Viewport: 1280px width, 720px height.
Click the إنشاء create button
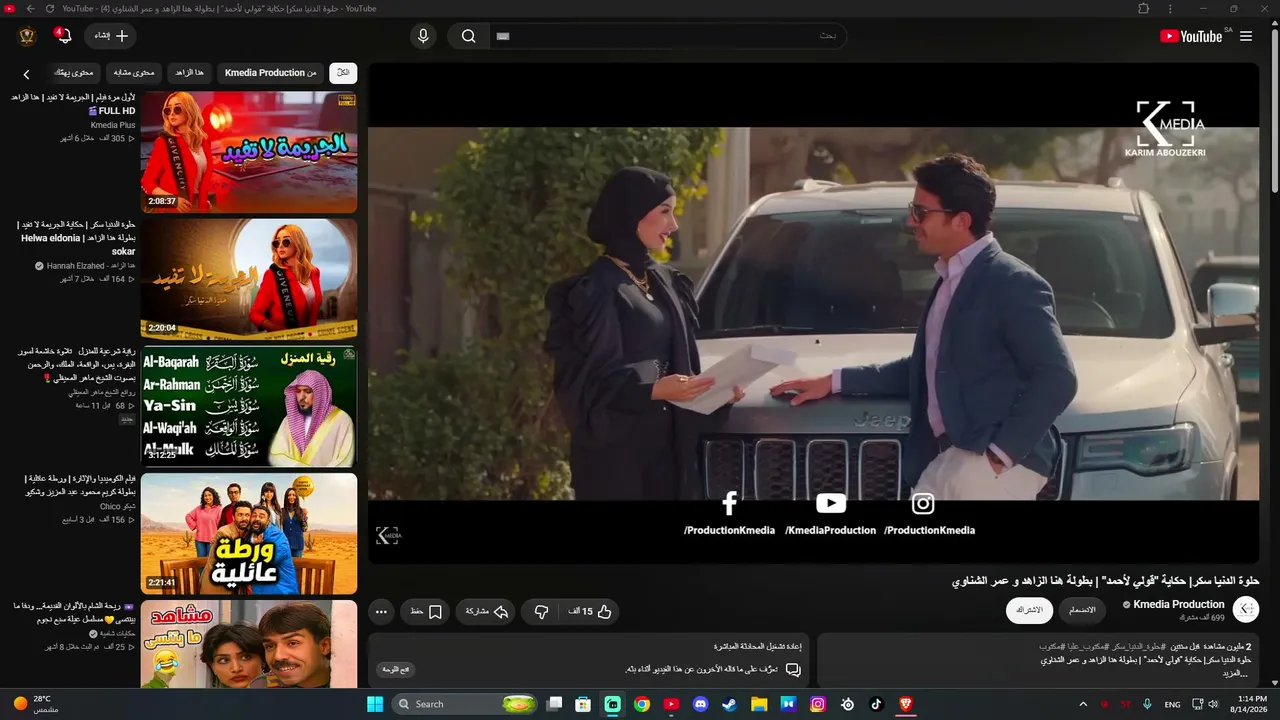[x=110, y=36]
